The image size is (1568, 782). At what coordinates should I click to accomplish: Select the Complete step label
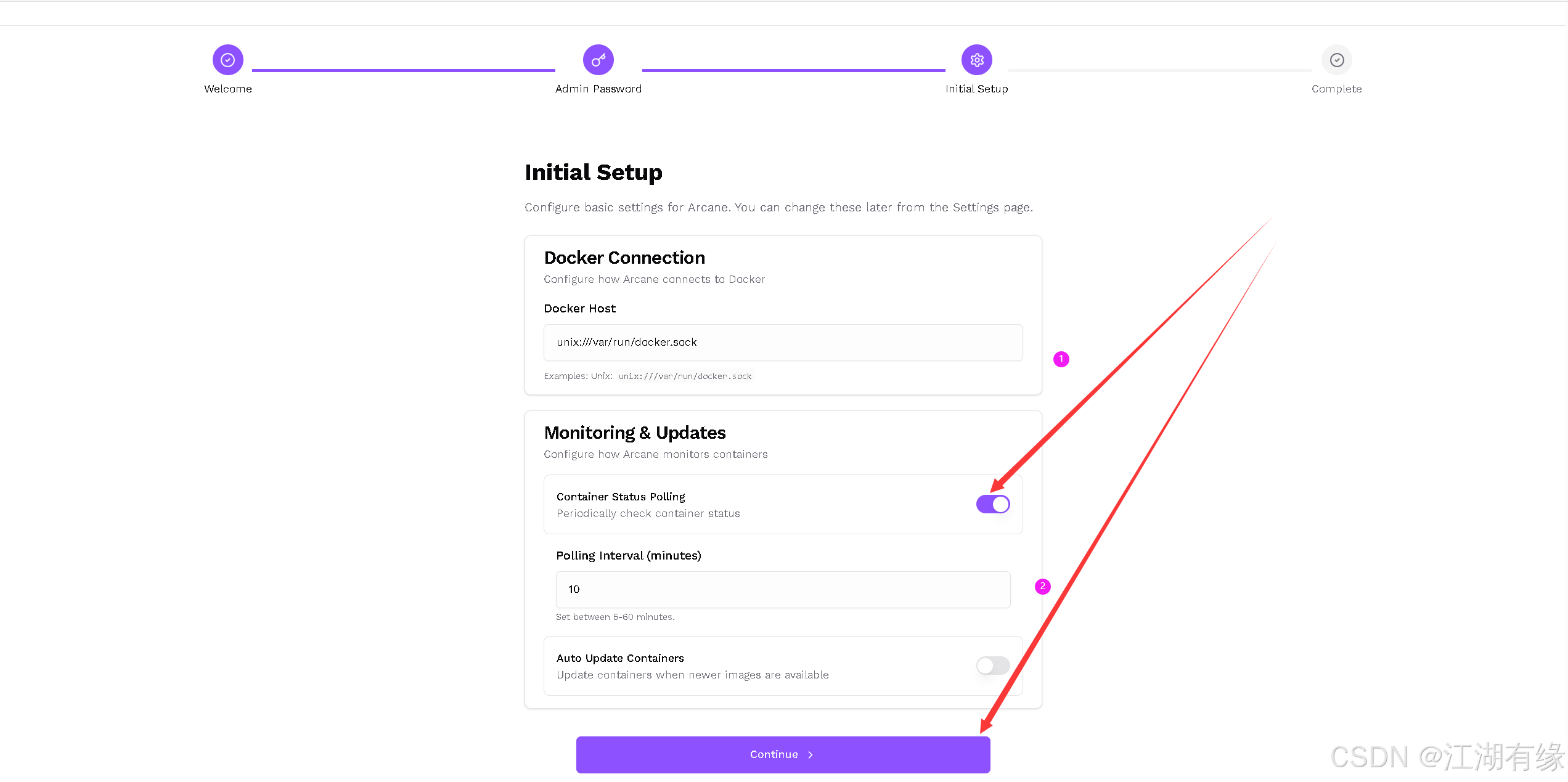click(x=1337, y=89)
